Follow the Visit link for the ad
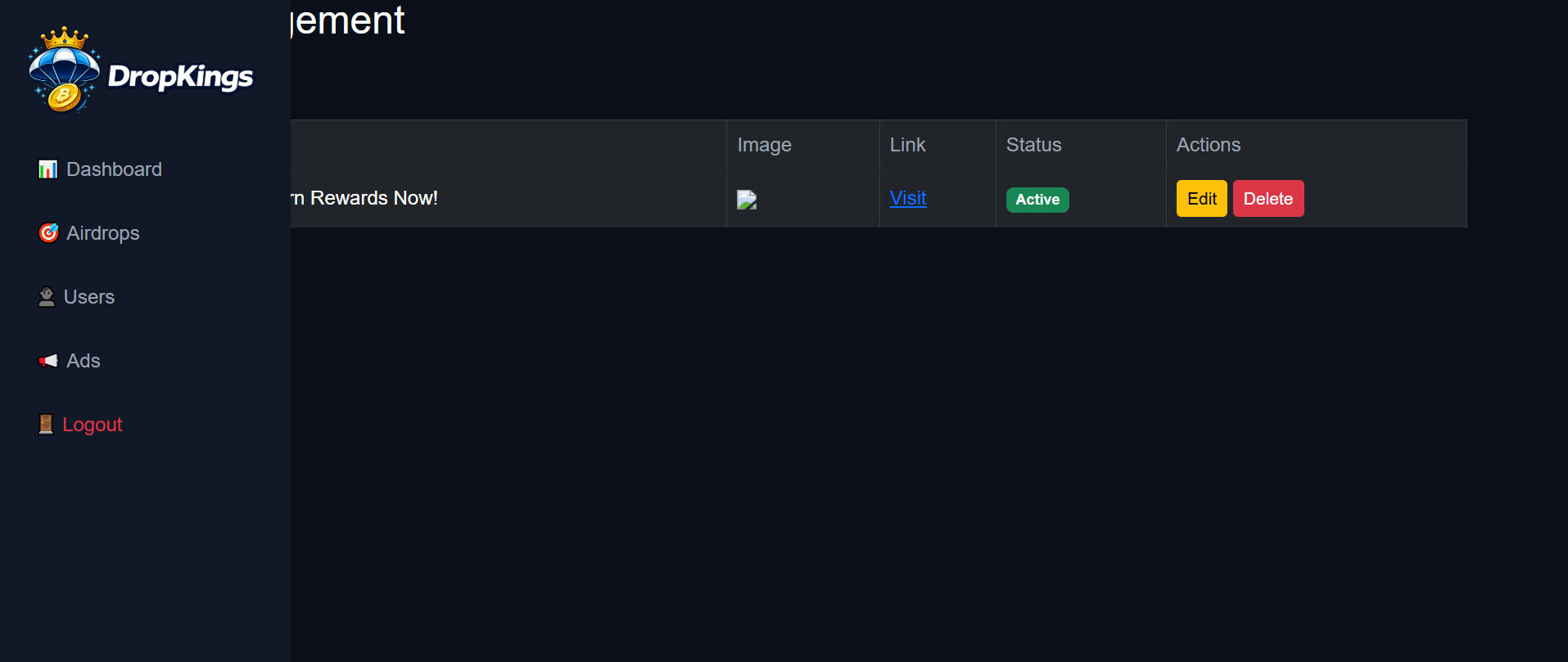The width and height of the screenshot is (1568, 662). coord(908,198)
